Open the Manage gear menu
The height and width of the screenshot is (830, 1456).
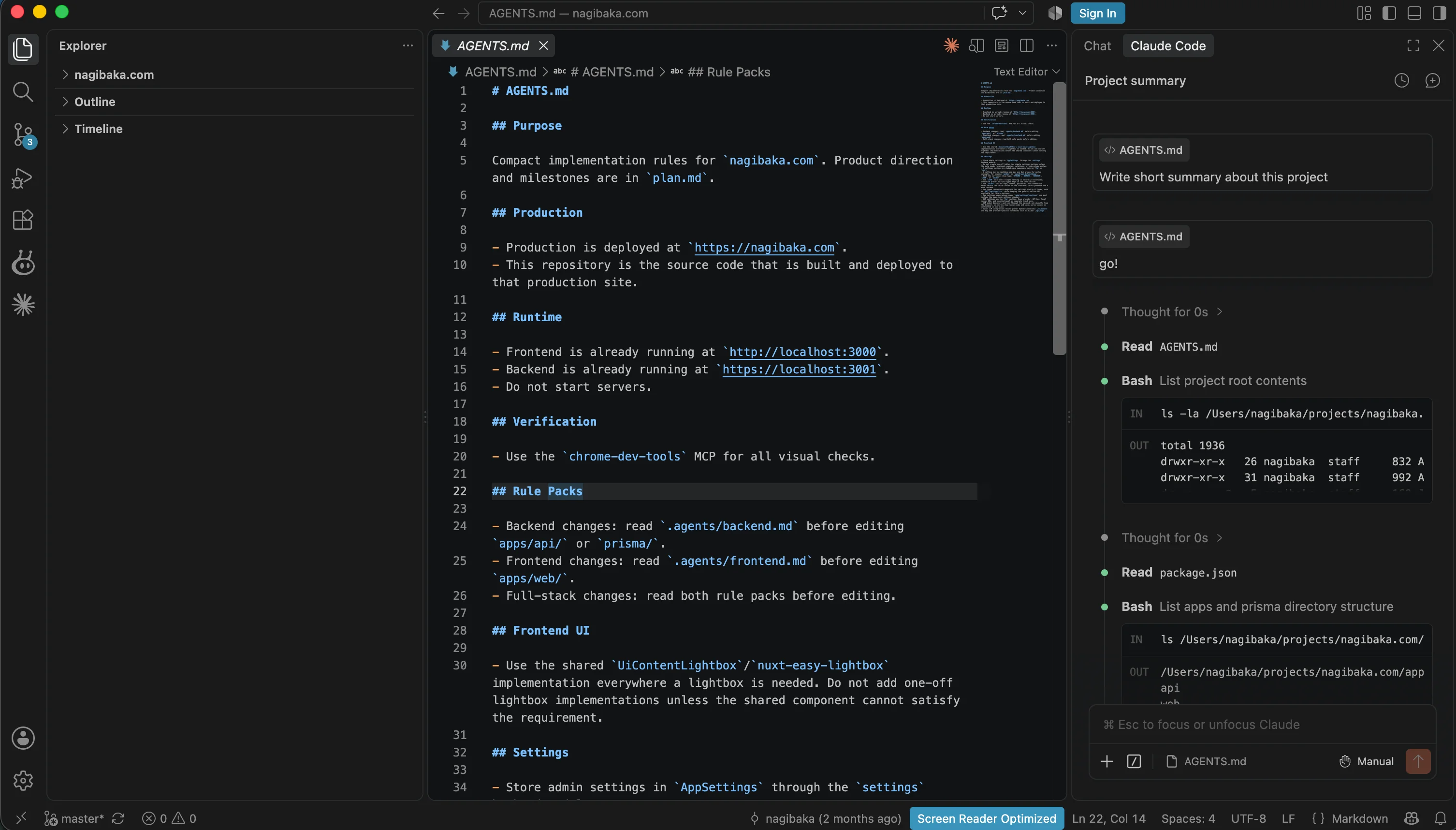pyautogui.click(x=23, y=780)
